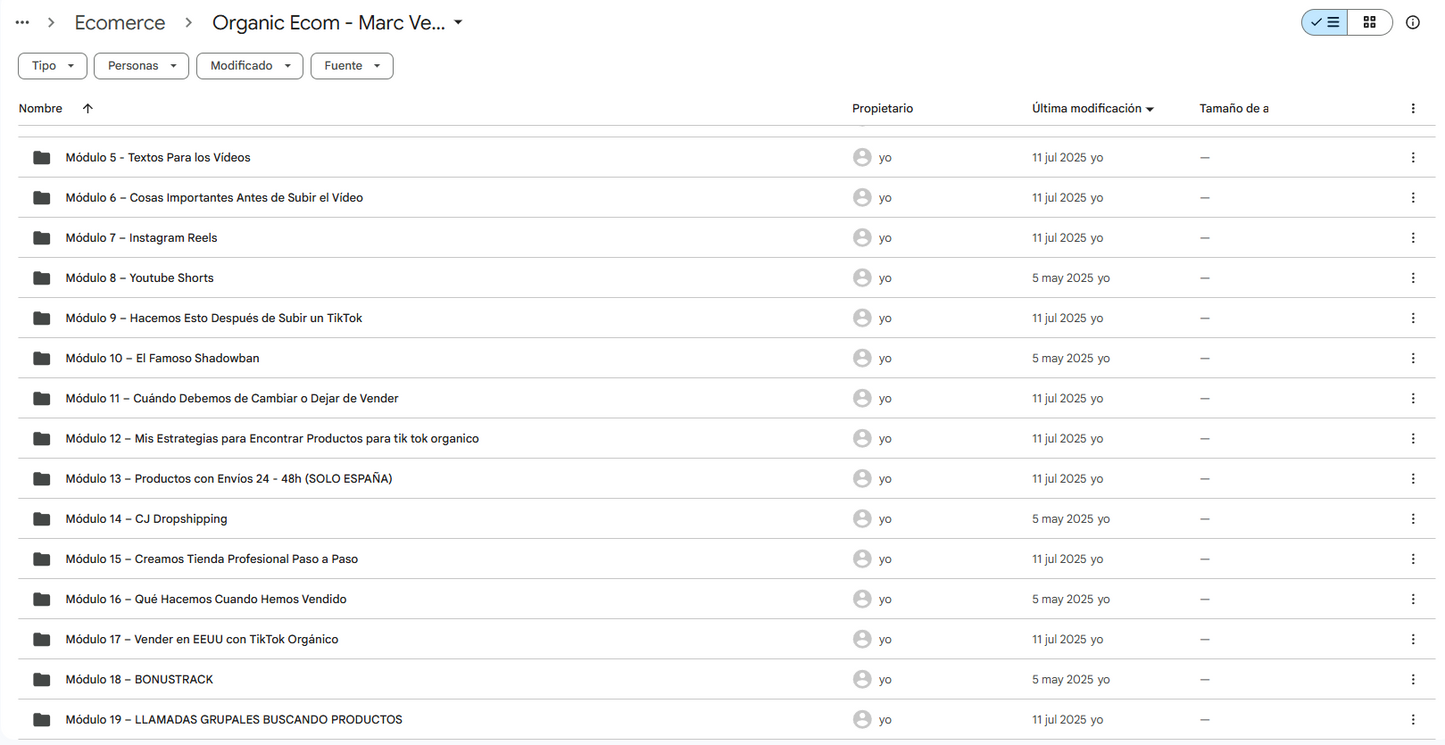Open Módulo 10 – El Famoso Shadowban
Screen dimensions: 1445x745
[162, 358]
